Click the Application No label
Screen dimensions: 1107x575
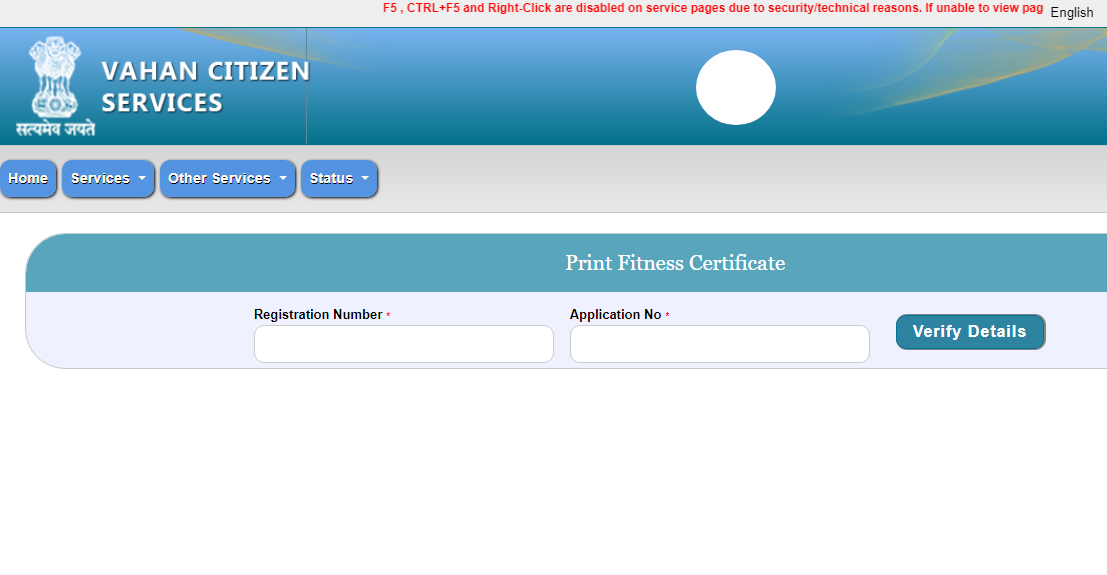(x=616, y=314)
